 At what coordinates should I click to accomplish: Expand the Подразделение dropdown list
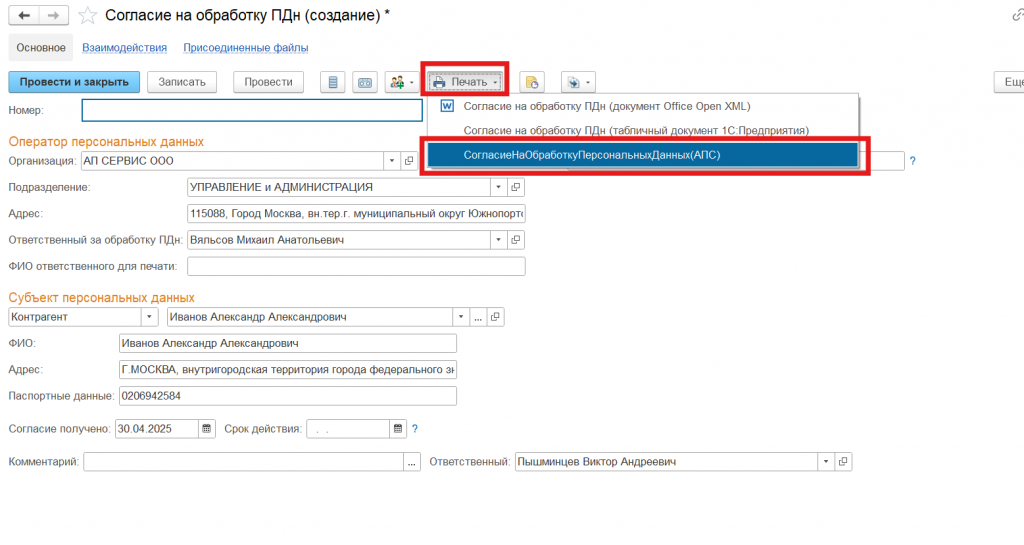pos(498,187)
